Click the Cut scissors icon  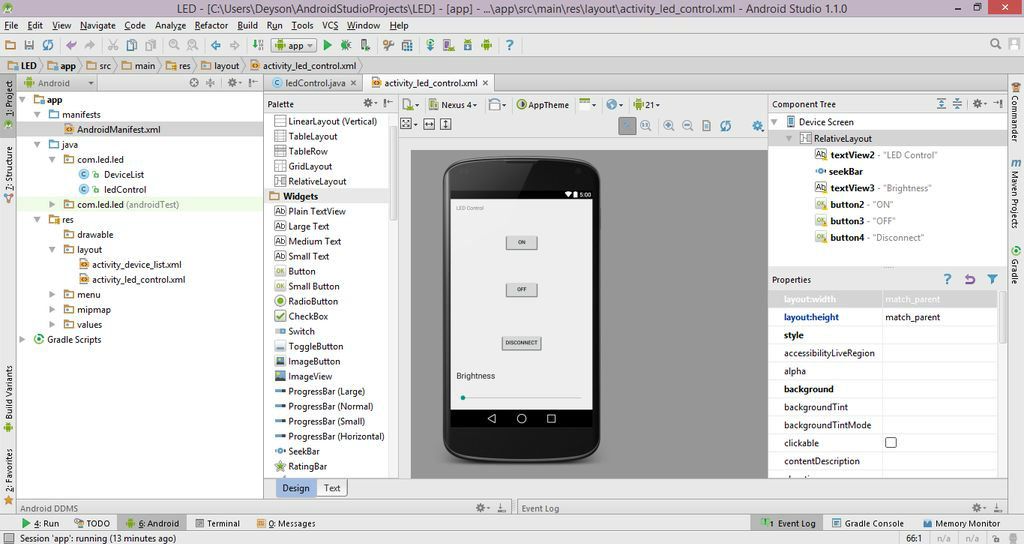coord(113,45)
